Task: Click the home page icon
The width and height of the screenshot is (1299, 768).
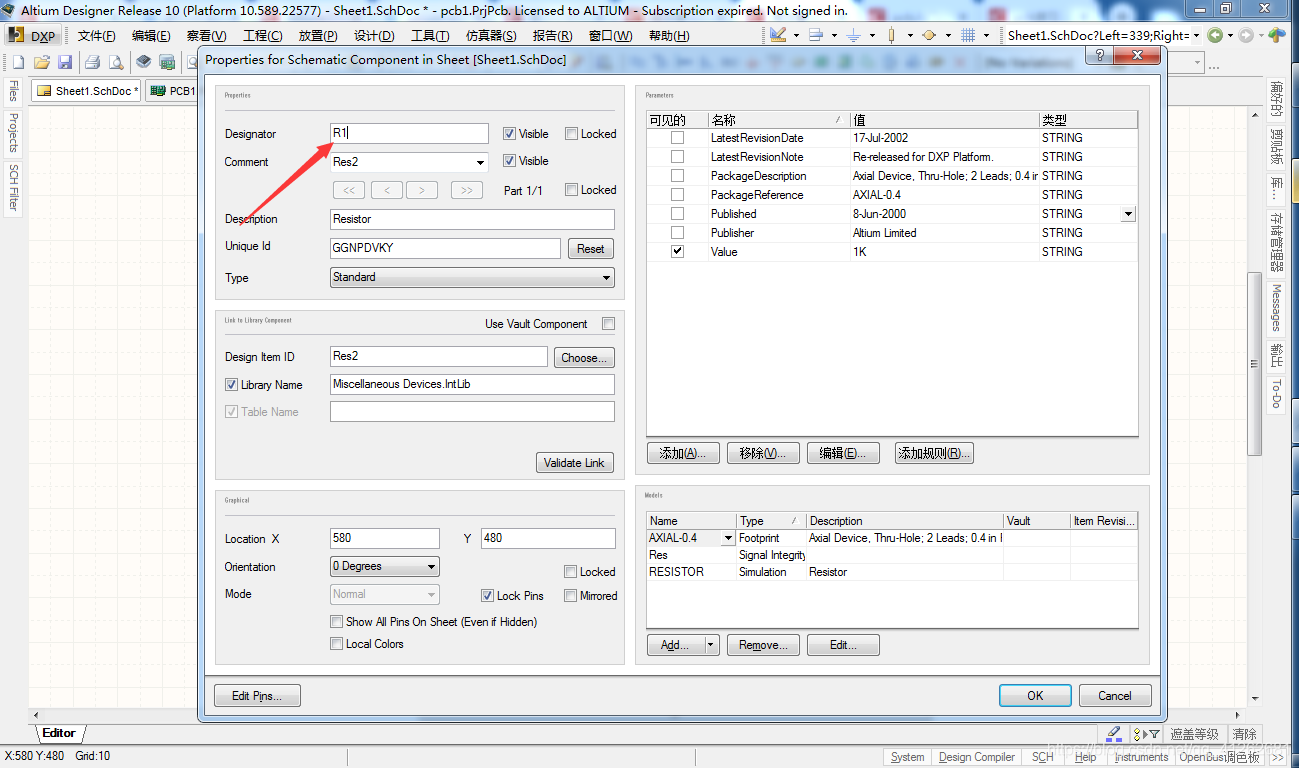Action: 1278,35
